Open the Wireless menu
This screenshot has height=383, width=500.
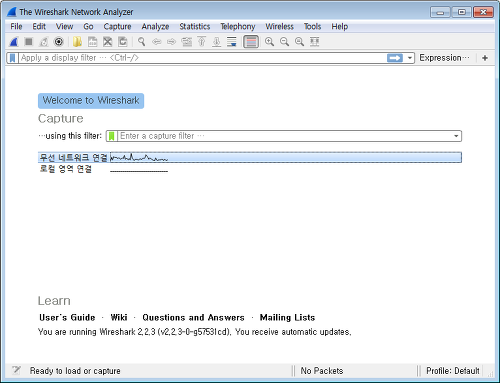click(x=279, y=26)
